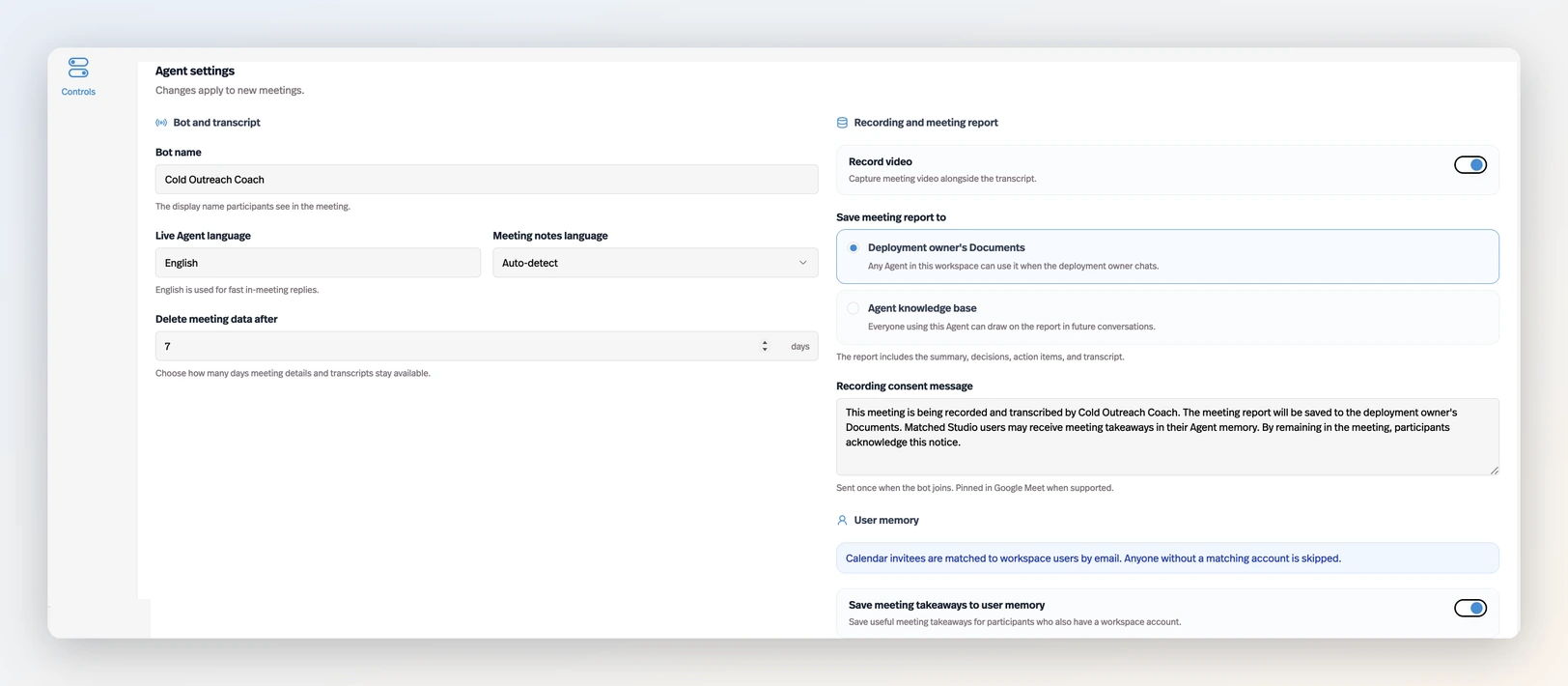Click 'Save useful meeting takeaways for participants' description
Image resolution: width=1568 pixels, height=686 pixels.
[x=1015, y=622]
